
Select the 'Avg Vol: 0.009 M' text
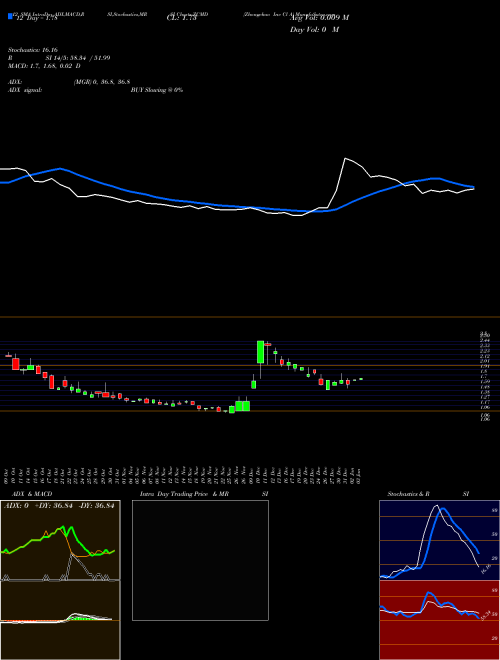[319, 17]
